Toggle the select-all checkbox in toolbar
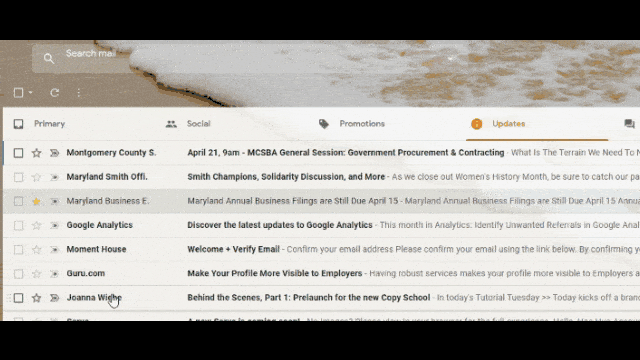Image resolution: width=640 pixels, height=360 pixels. point(18,93)
